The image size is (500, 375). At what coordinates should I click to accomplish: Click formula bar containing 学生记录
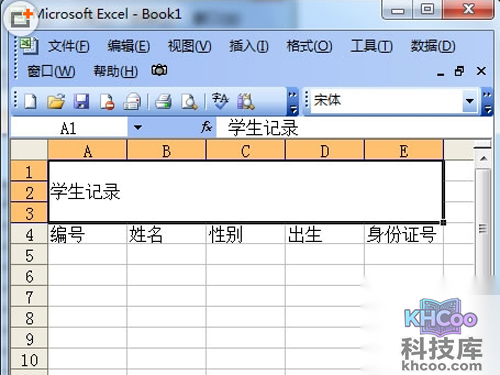354,128
